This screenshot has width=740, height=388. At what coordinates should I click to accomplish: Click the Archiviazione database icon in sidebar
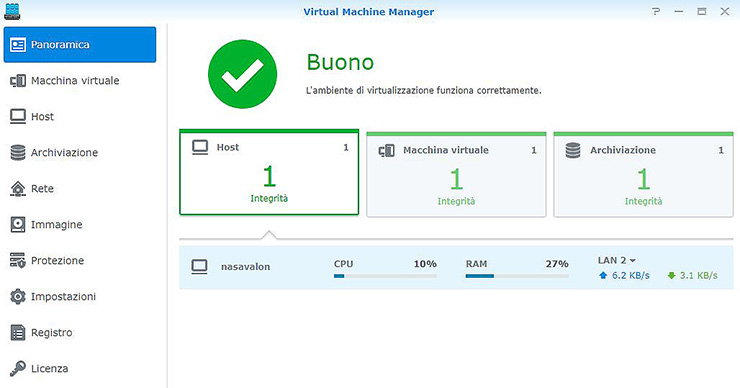coord(18,152)
